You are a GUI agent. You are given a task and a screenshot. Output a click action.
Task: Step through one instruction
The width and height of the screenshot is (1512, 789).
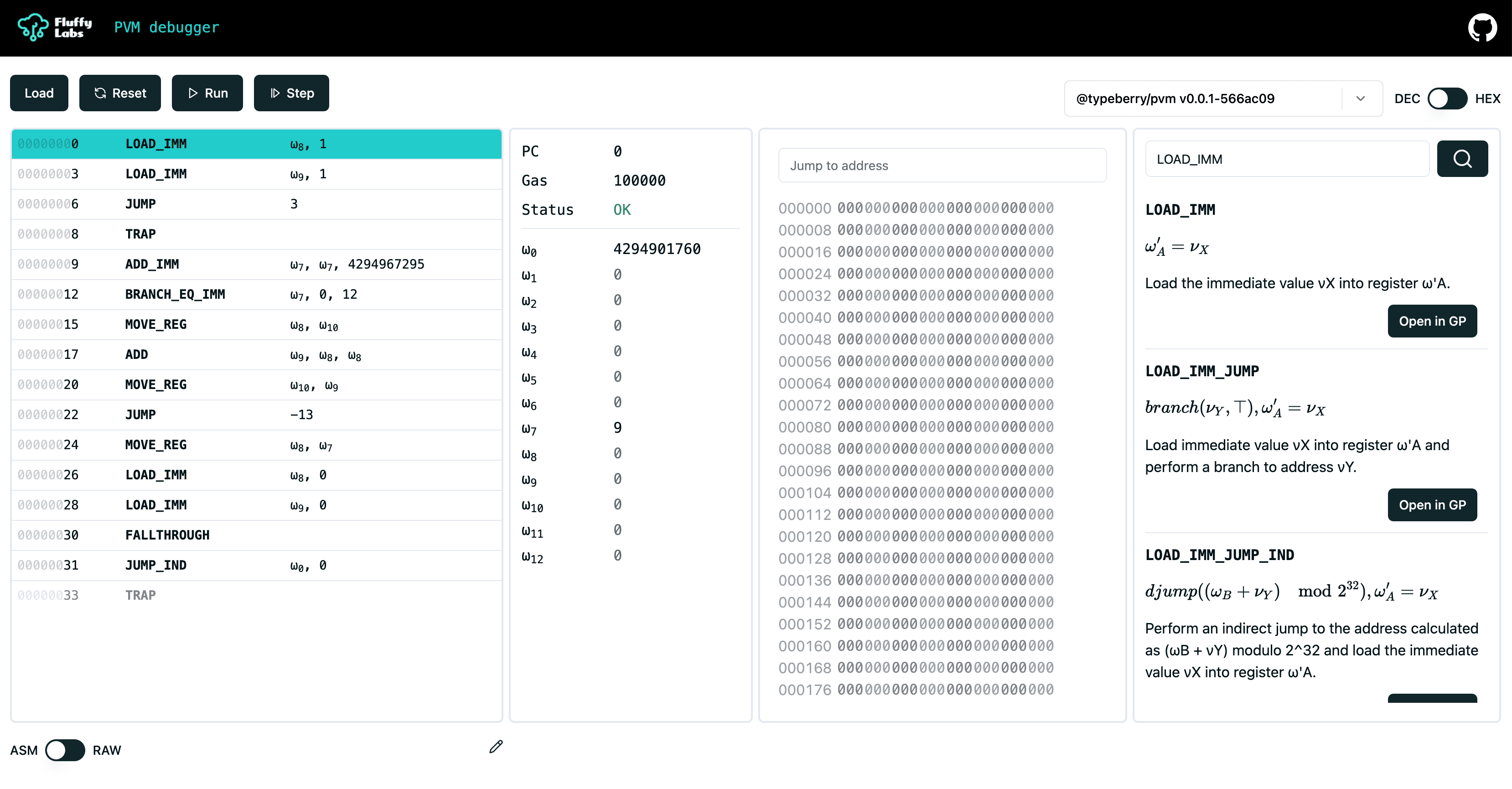tap(291, 93)
